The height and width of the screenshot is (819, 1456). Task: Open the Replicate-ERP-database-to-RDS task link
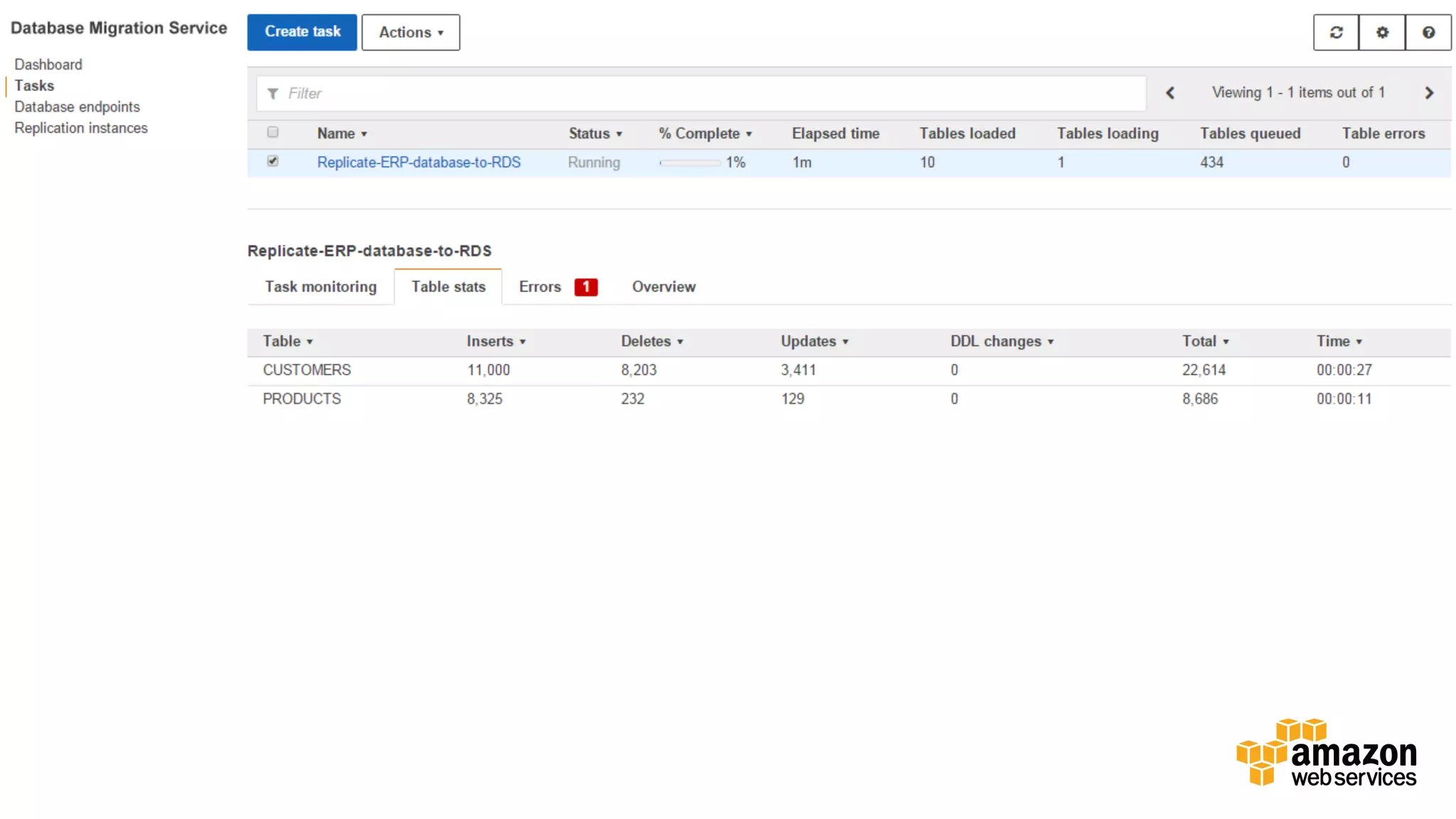(419, 162)
